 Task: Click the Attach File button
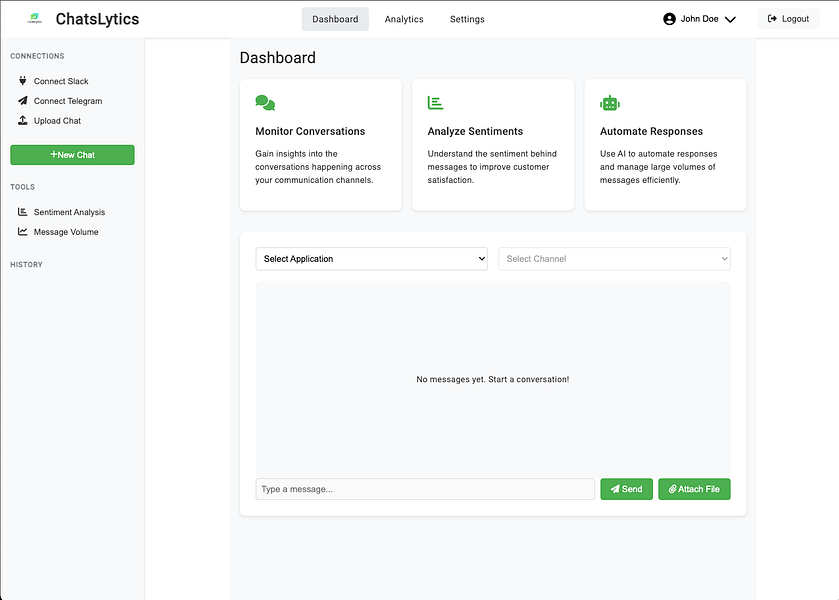pyautogui.click(x=695, y=489)
